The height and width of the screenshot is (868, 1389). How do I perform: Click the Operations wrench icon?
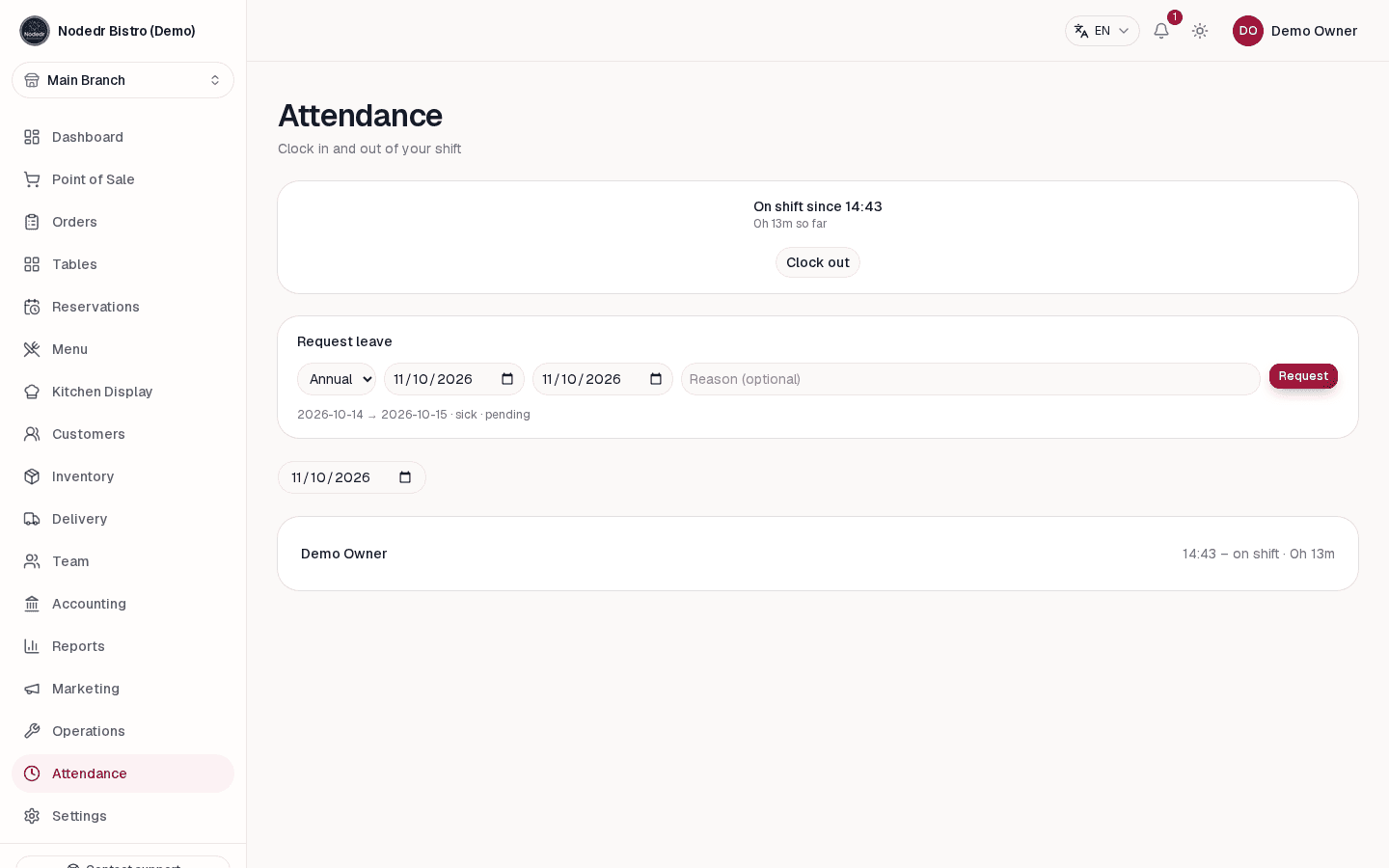pos(32,731)
